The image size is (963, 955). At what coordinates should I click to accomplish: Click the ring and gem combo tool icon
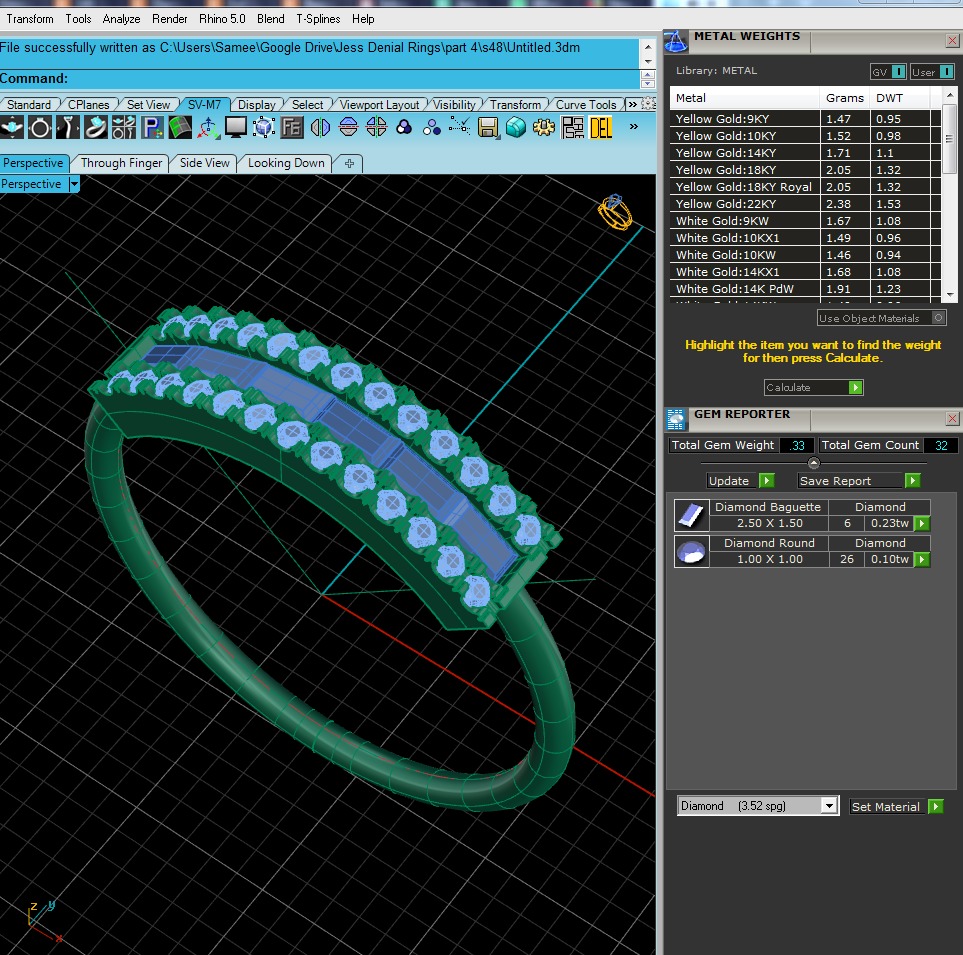(x=124, y=127)
